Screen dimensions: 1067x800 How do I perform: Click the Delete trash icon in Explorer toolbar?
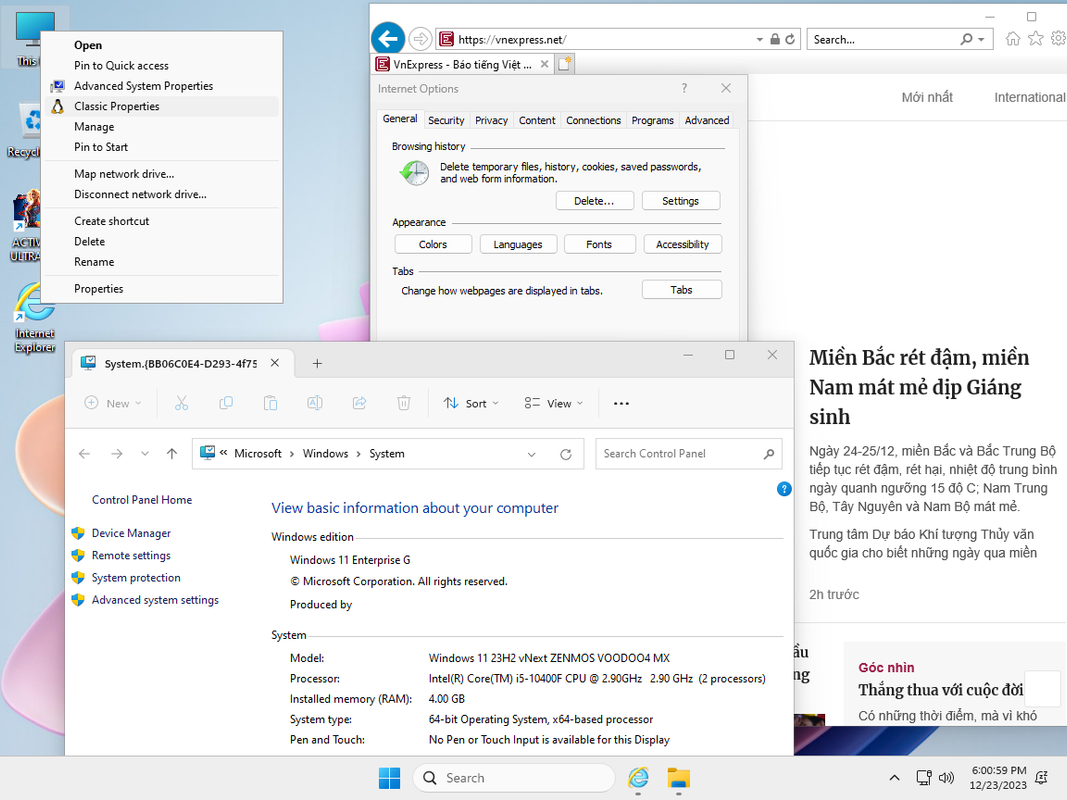click(404, 403)
